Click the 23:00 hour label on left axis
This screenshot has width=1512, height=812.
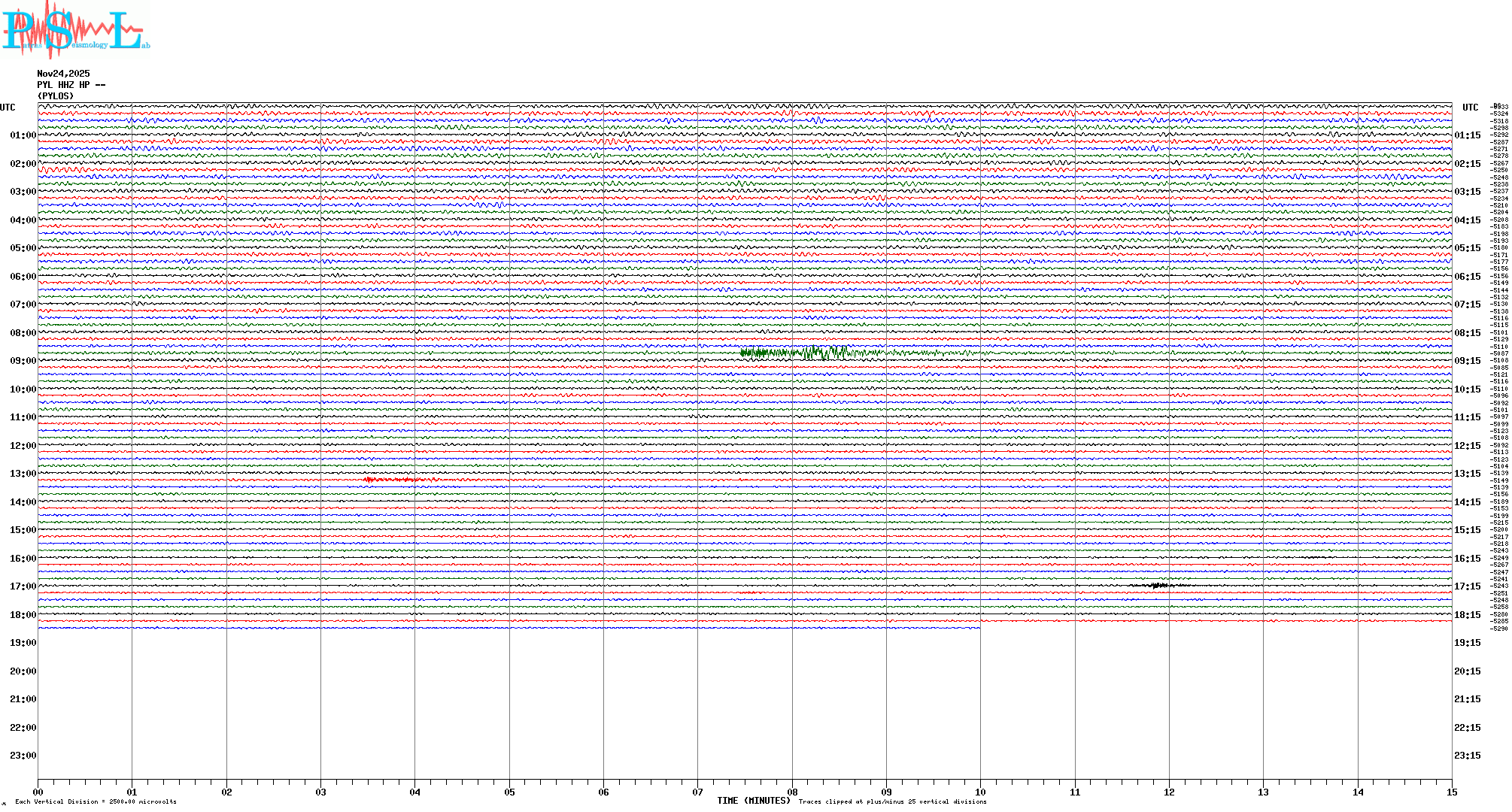23,756
